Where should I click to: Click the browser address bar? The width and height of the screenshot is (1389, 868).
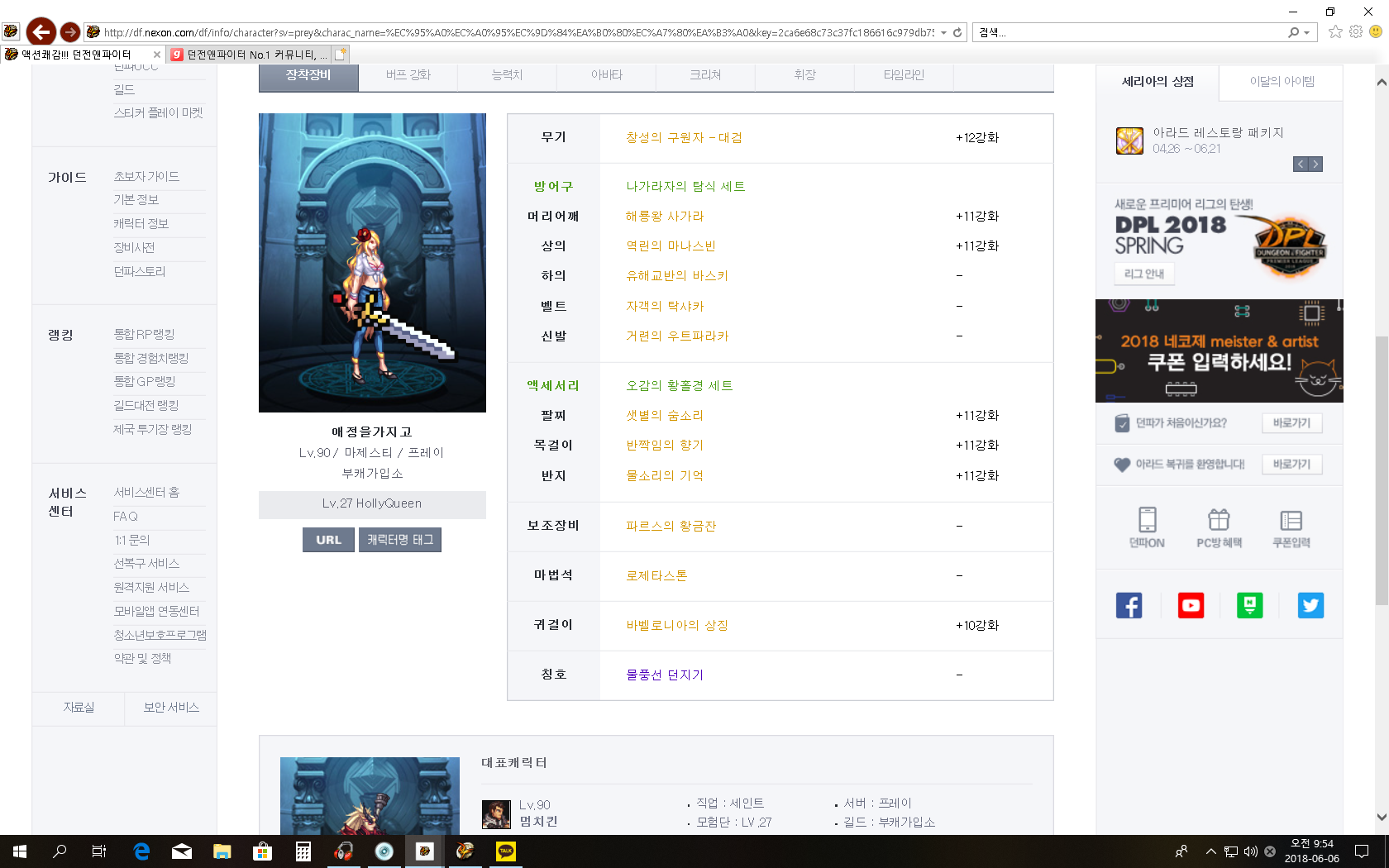tap(518, 32)
